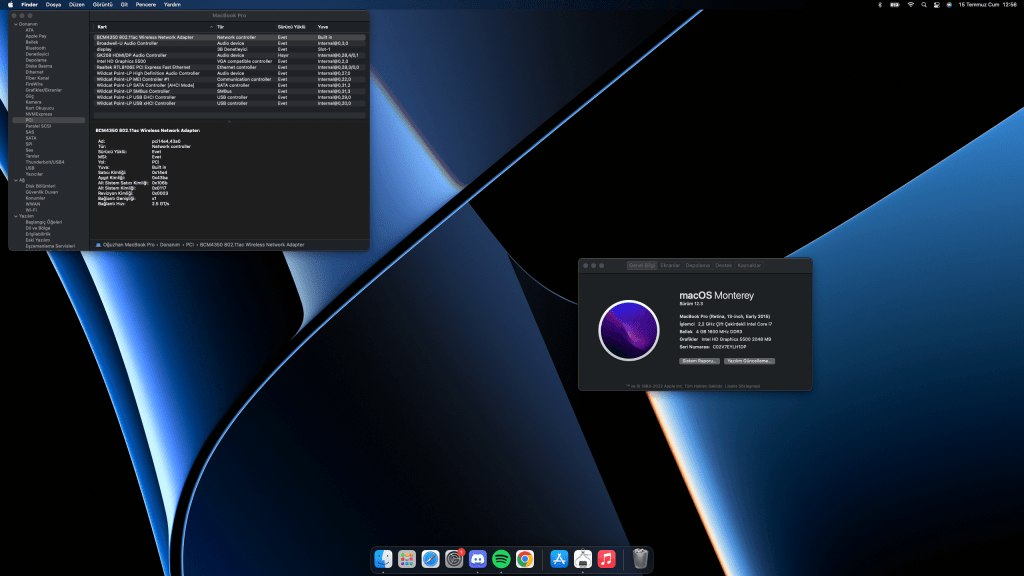Screen dimensions: 1024x576
Task: Activate Siri from the menu bar
Action: (949, 5)
